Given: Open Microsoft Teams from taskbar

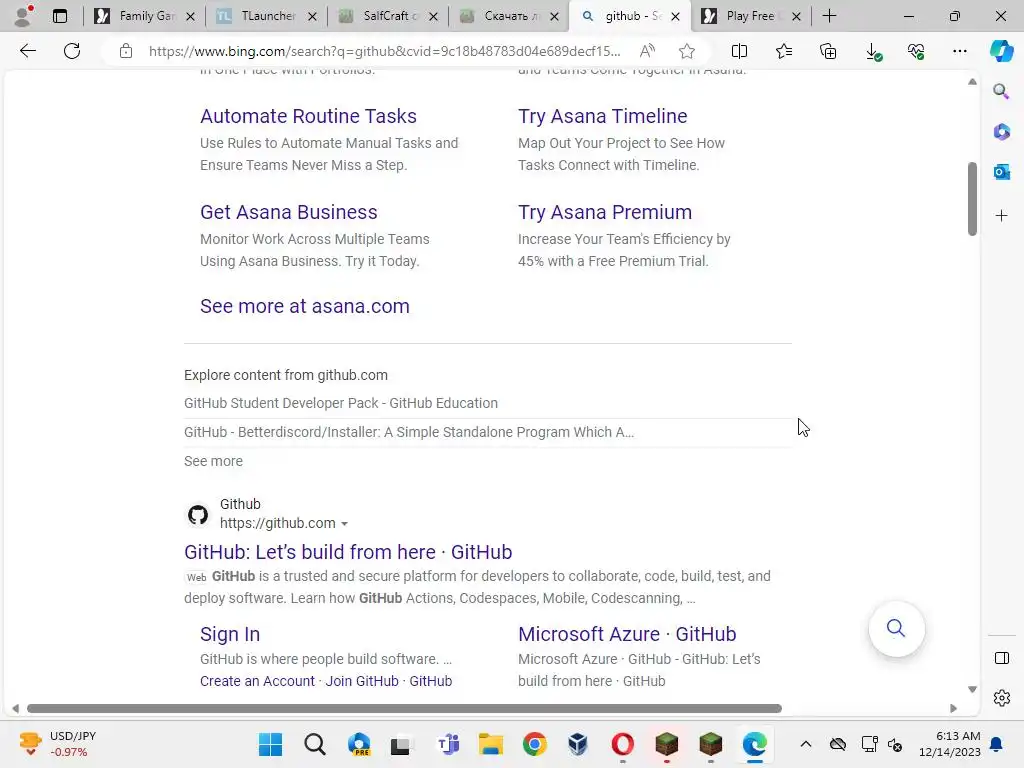Looking at the screenshot, I should [x=448, y=744].
